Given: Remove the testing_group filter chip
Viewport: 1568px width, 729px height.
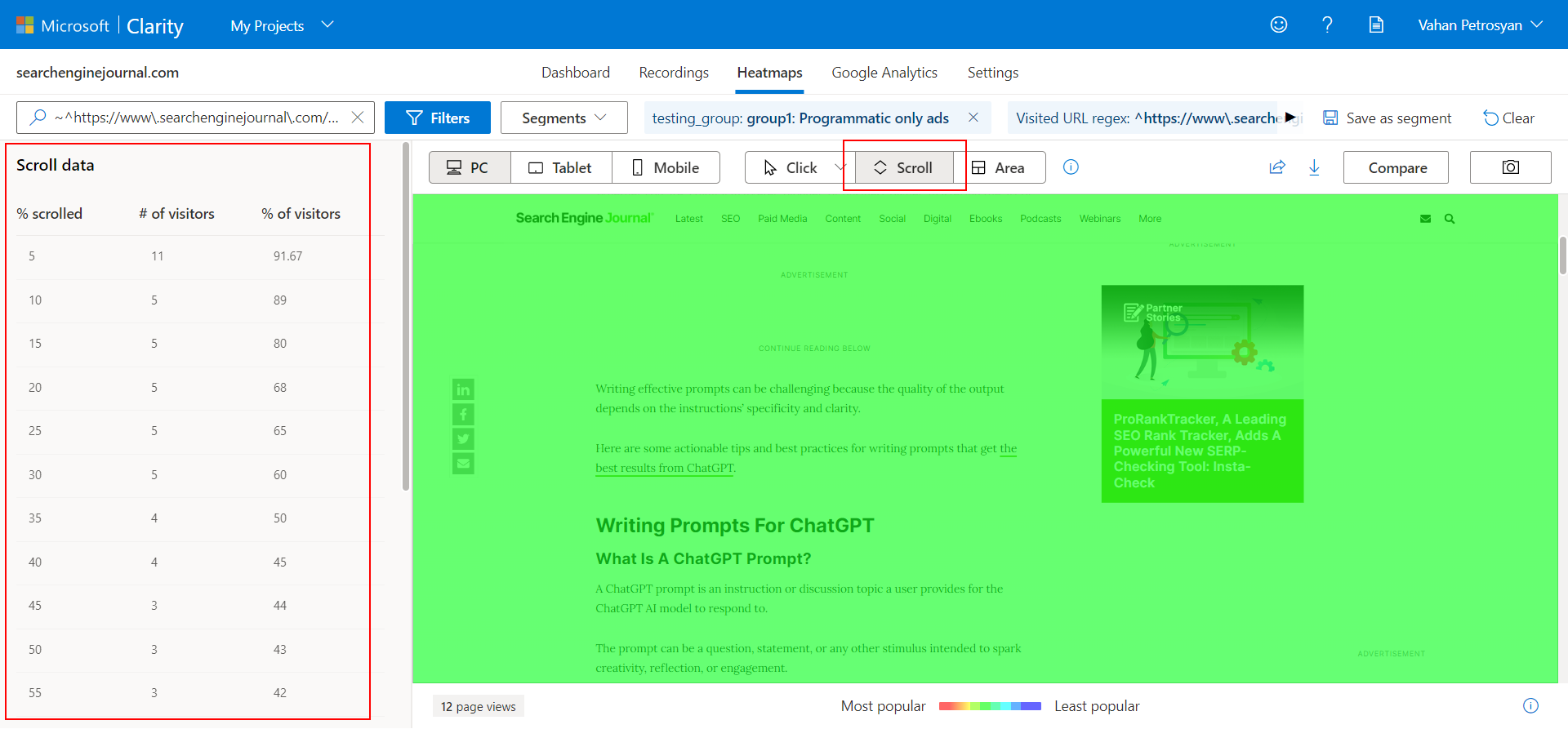Looking at the screenshot, I should pos(973,118).
